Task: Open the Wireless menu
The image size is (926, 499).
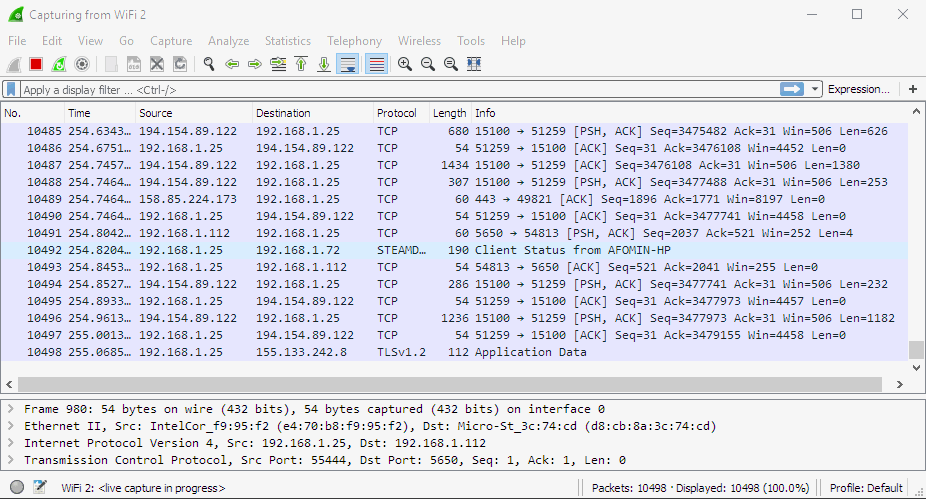Action: (x=419, y=41)
